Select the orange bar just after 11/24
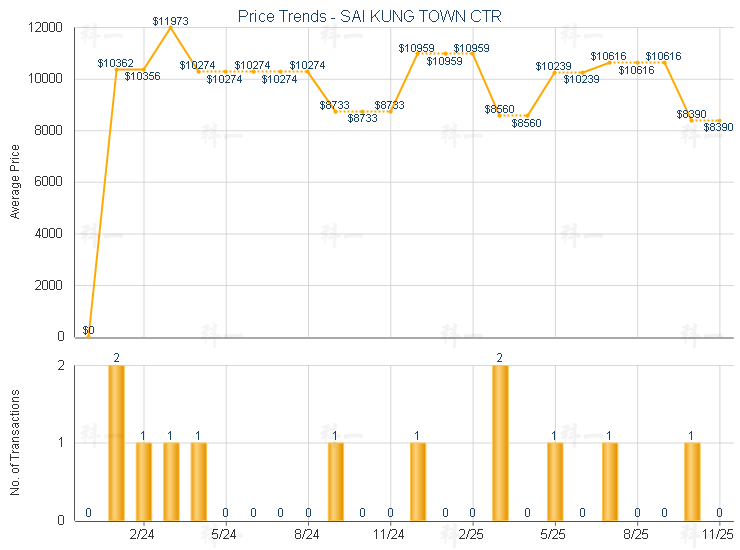 [418, 480]
